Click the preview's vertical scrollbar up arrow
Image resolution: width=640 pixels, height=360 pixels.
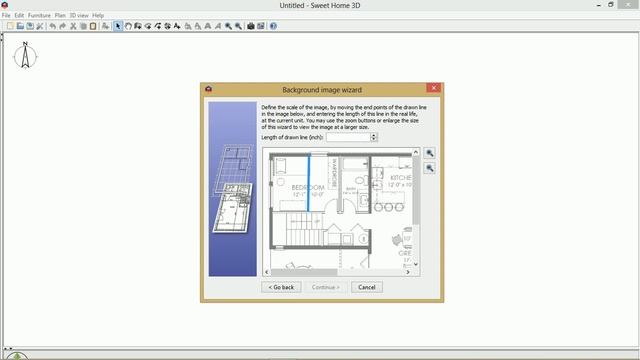point(416,152)
